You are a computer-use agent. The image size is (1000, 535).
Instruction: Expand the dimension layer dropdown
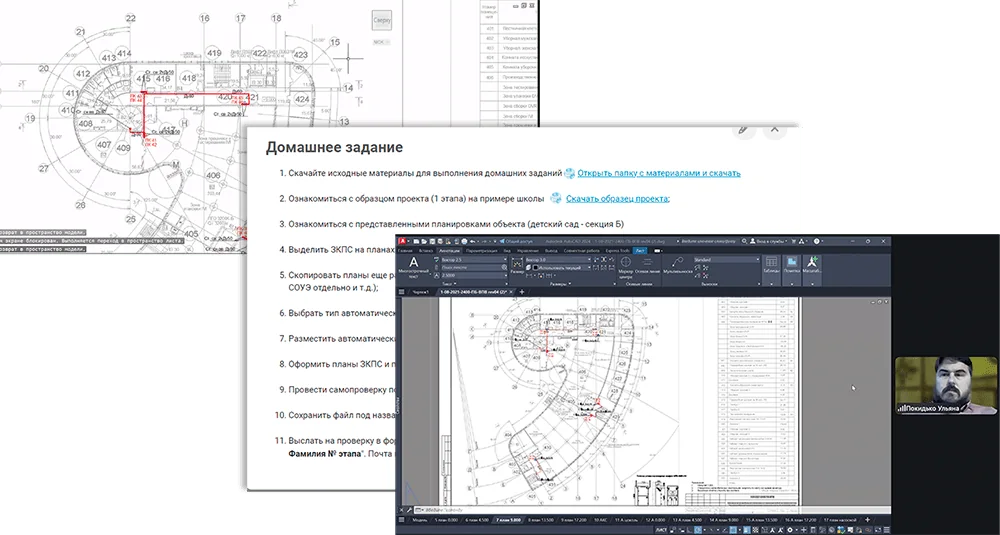(x=589, y=268)
